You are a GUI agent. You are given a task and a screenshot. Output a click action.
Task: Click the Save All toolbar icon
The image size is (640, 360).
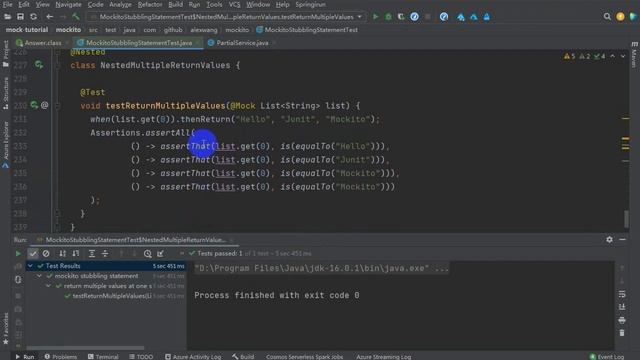pyautogui.click(x=20, y=17)
